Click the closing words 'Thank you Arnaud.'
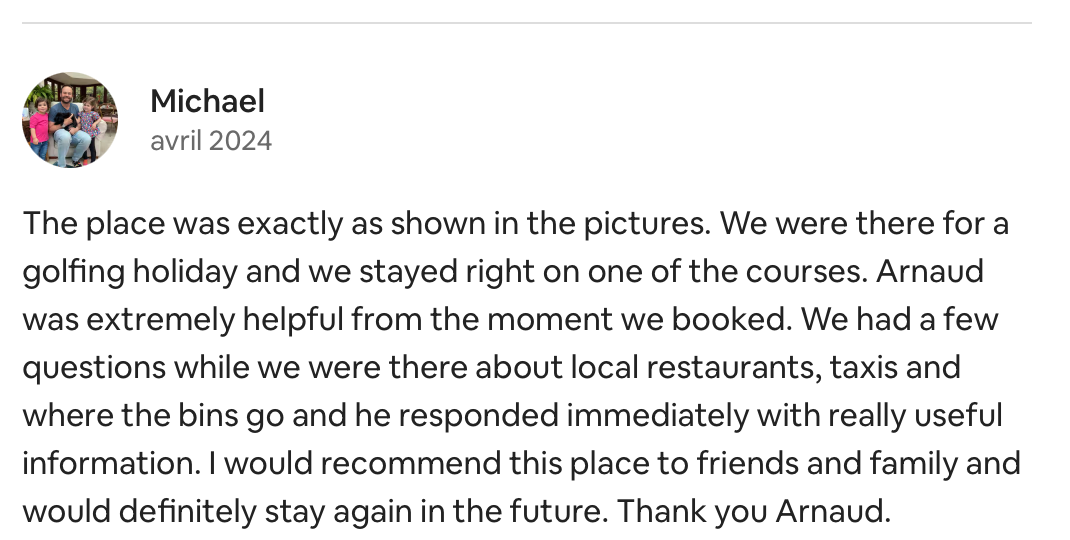The width and height of the screenshot is (1070, 540). pyautogui.click(x=753, y=511)
